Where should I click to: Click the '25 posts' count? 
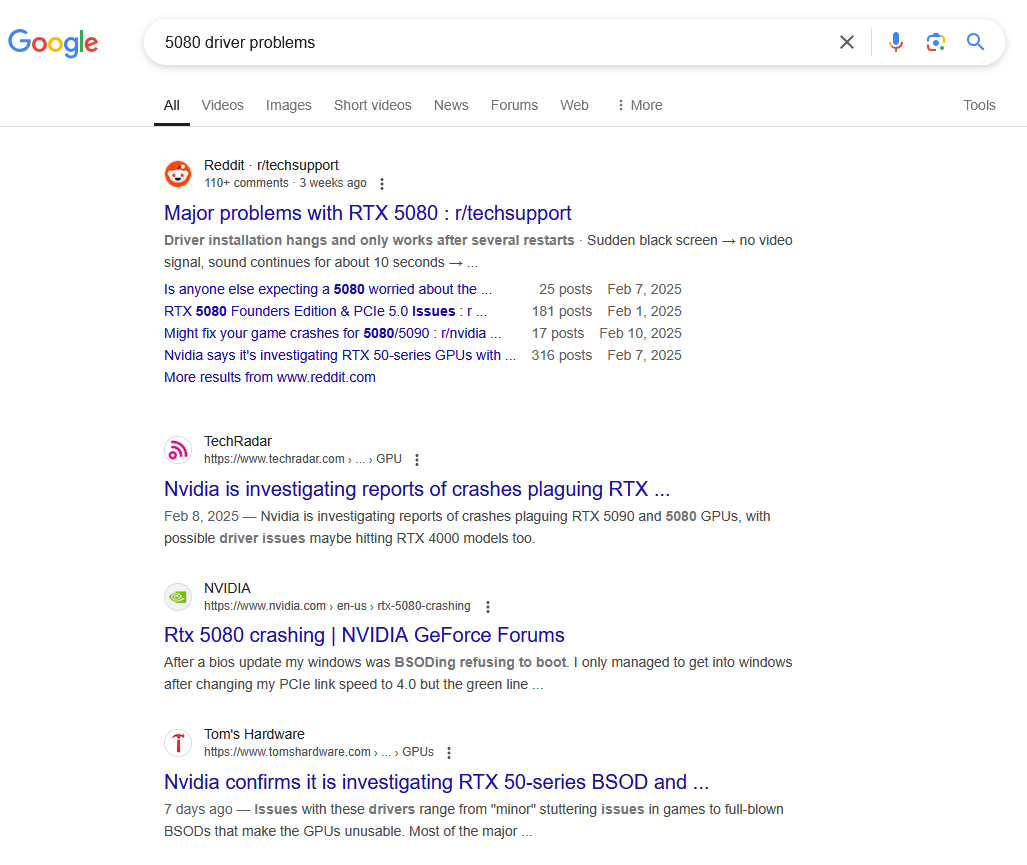(x=565, y=289)
